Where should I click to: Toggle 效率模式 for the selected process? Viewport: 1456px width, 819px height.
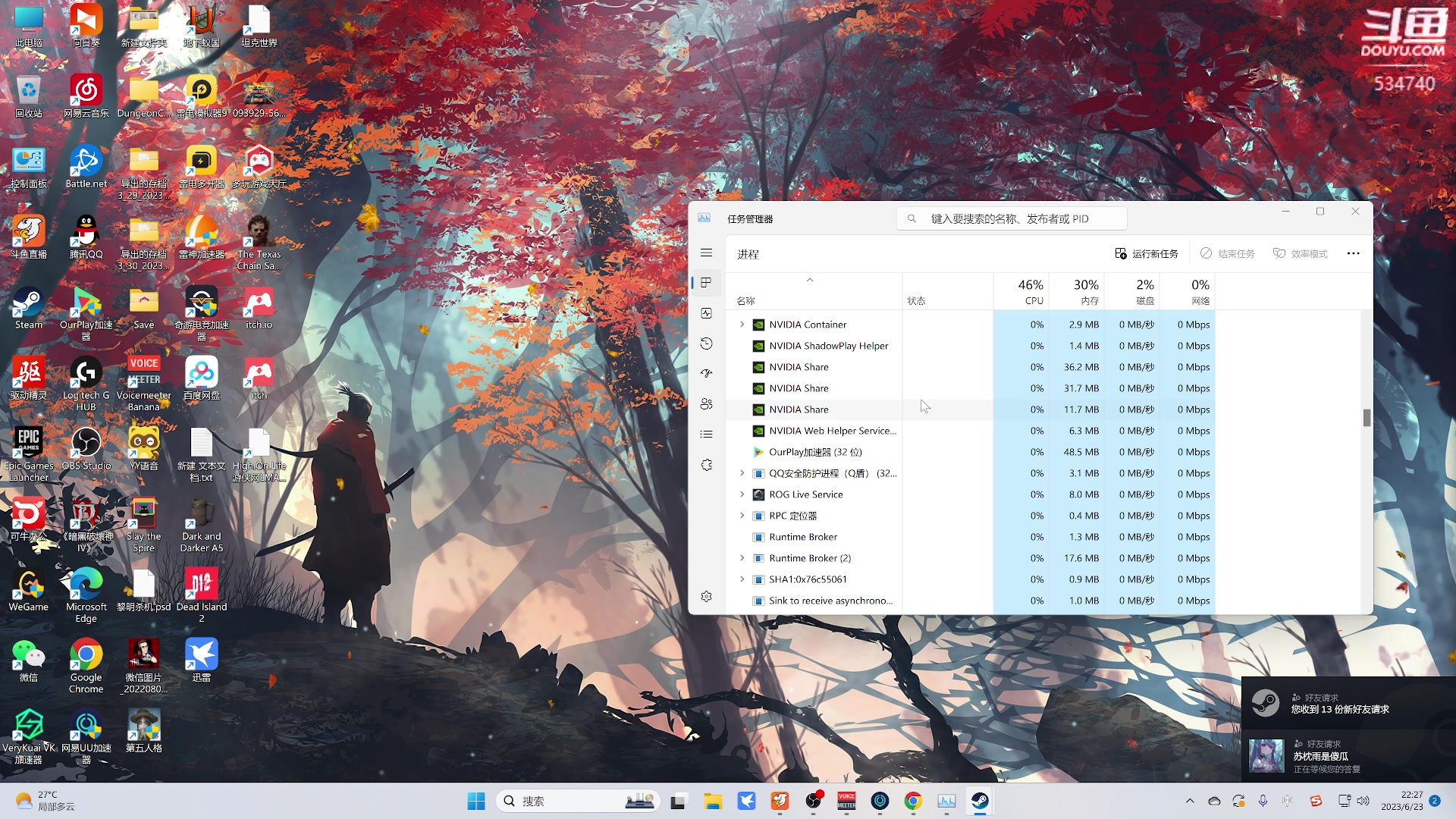pos(1300,254)
